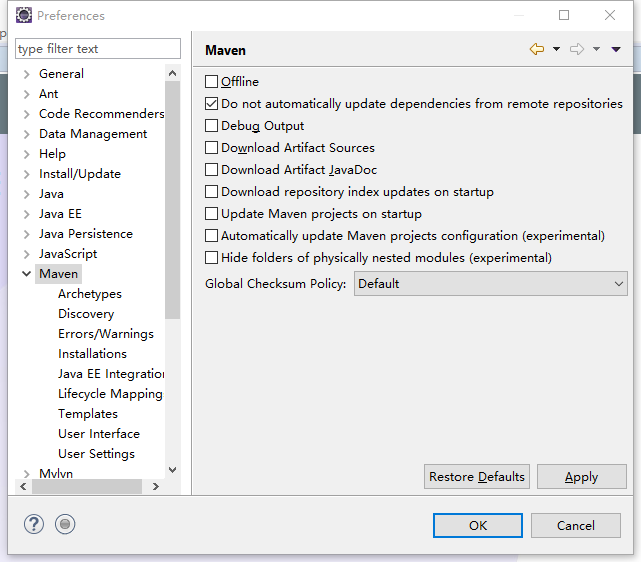Expand the Java Persistence node
Viewport: 641px width, 562px height.
pos(27,234)
